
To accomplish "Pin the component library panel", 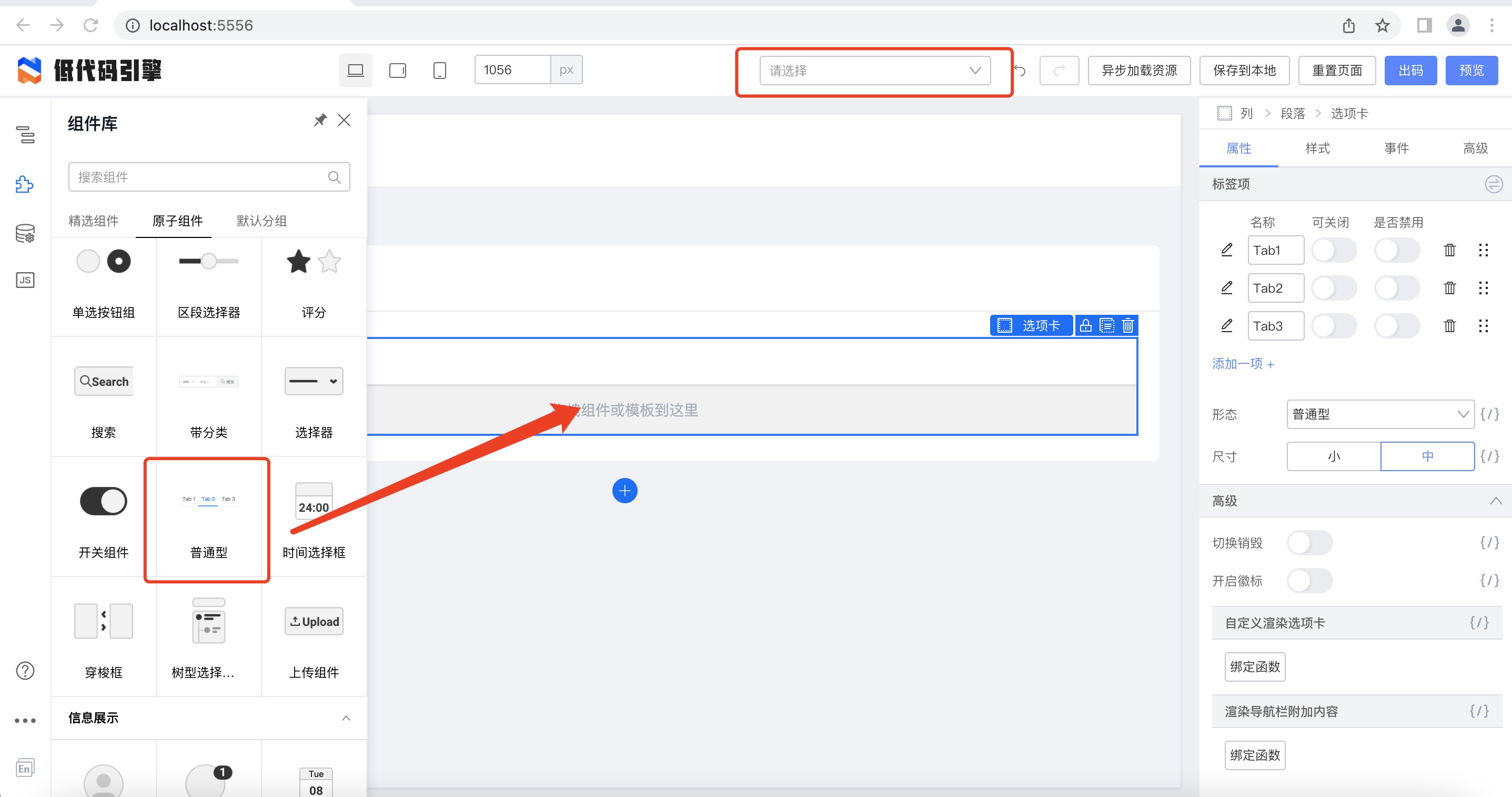I will [320, 120].
